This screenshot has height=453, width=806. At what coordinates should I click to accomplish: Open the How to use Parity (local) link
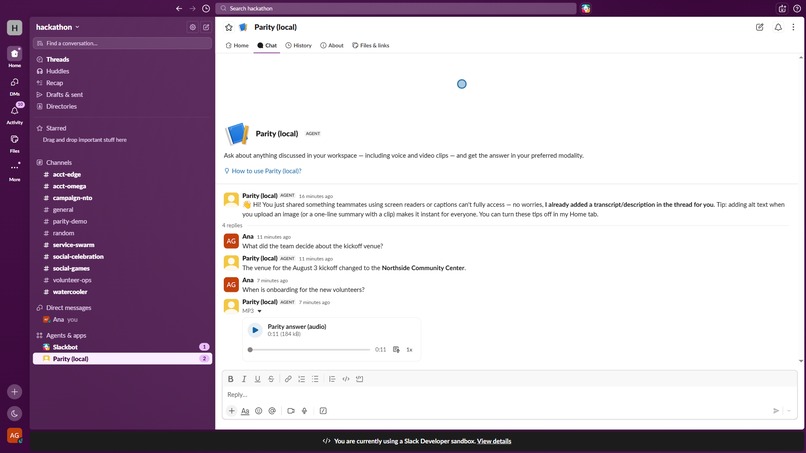(266, 171)
